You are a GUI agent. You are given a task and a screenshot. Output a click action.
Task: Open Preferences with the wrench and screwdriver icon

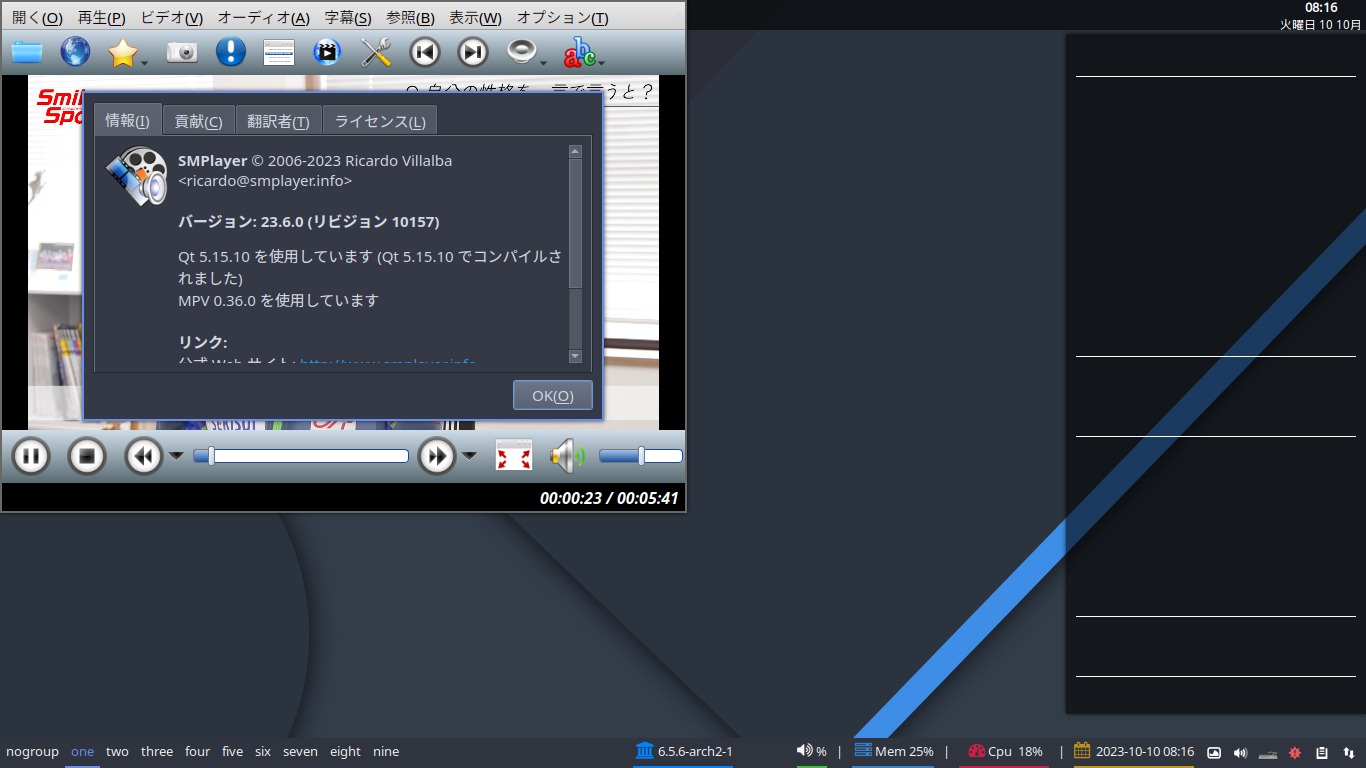coord(375,52)
